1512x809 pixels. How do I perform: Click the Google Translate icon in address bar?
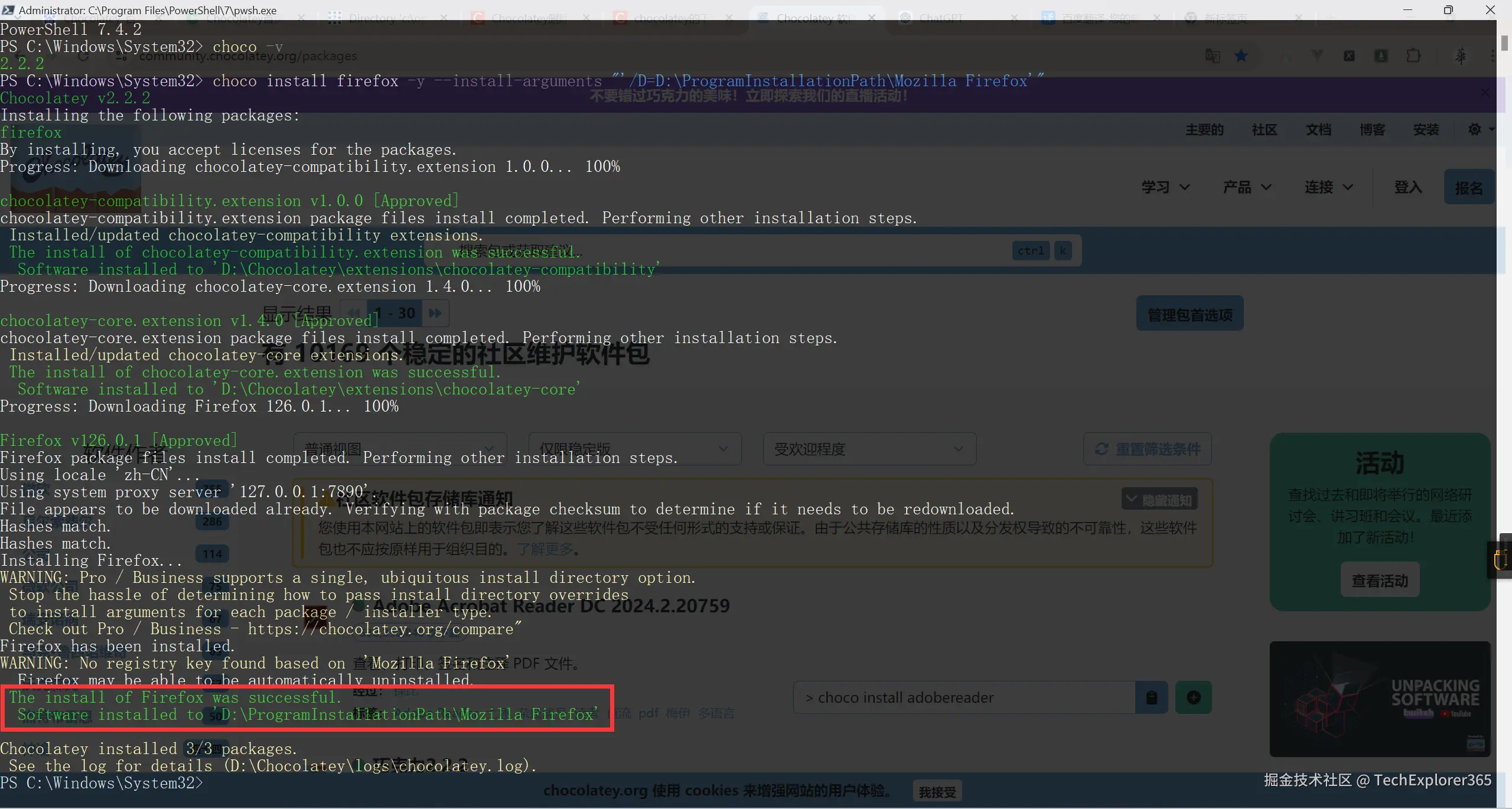click(1213, 56)
